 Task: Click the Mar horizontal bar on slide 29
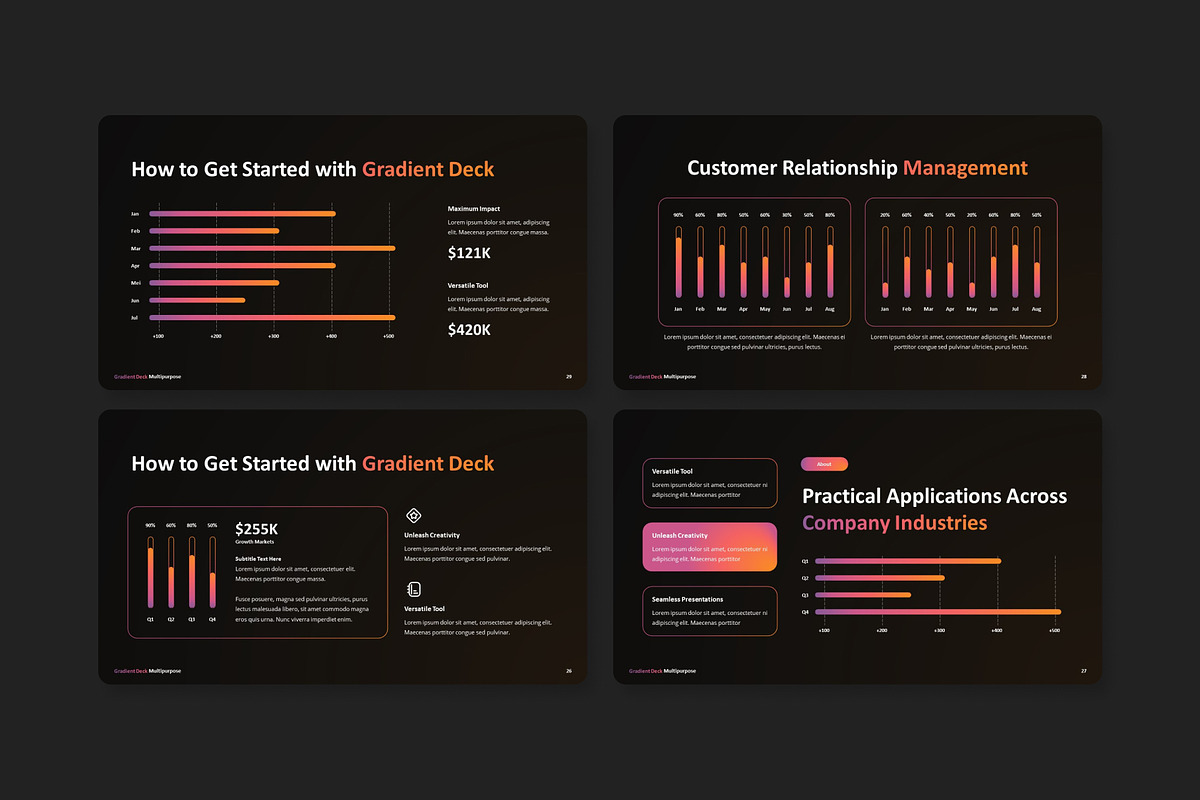272,248
